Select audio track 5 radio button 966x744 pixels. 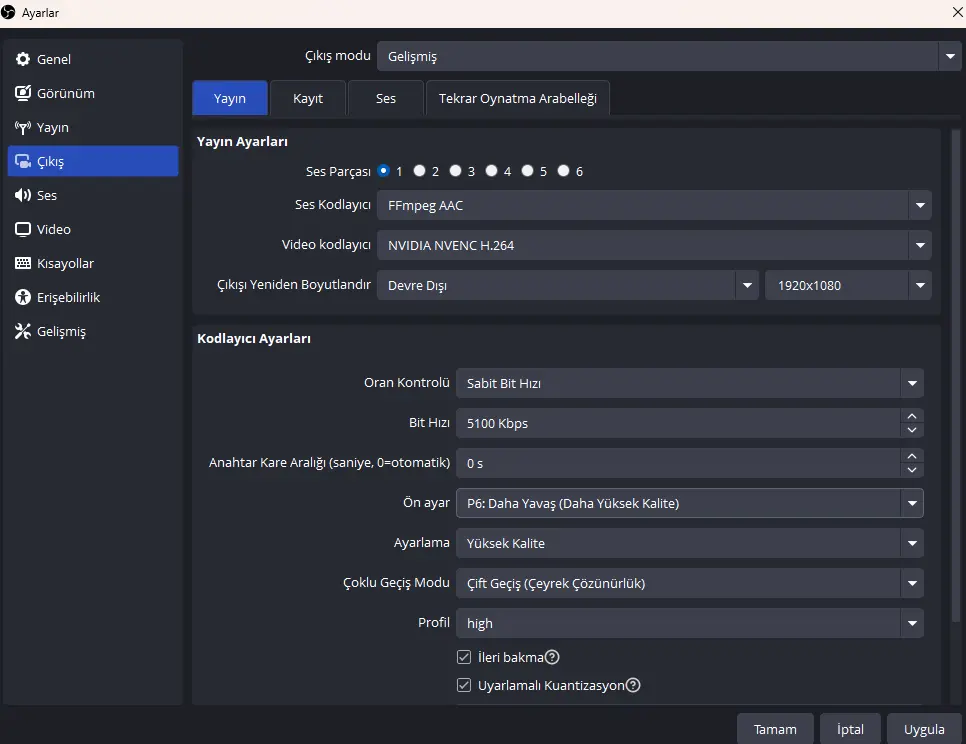[x=527, y=171]
